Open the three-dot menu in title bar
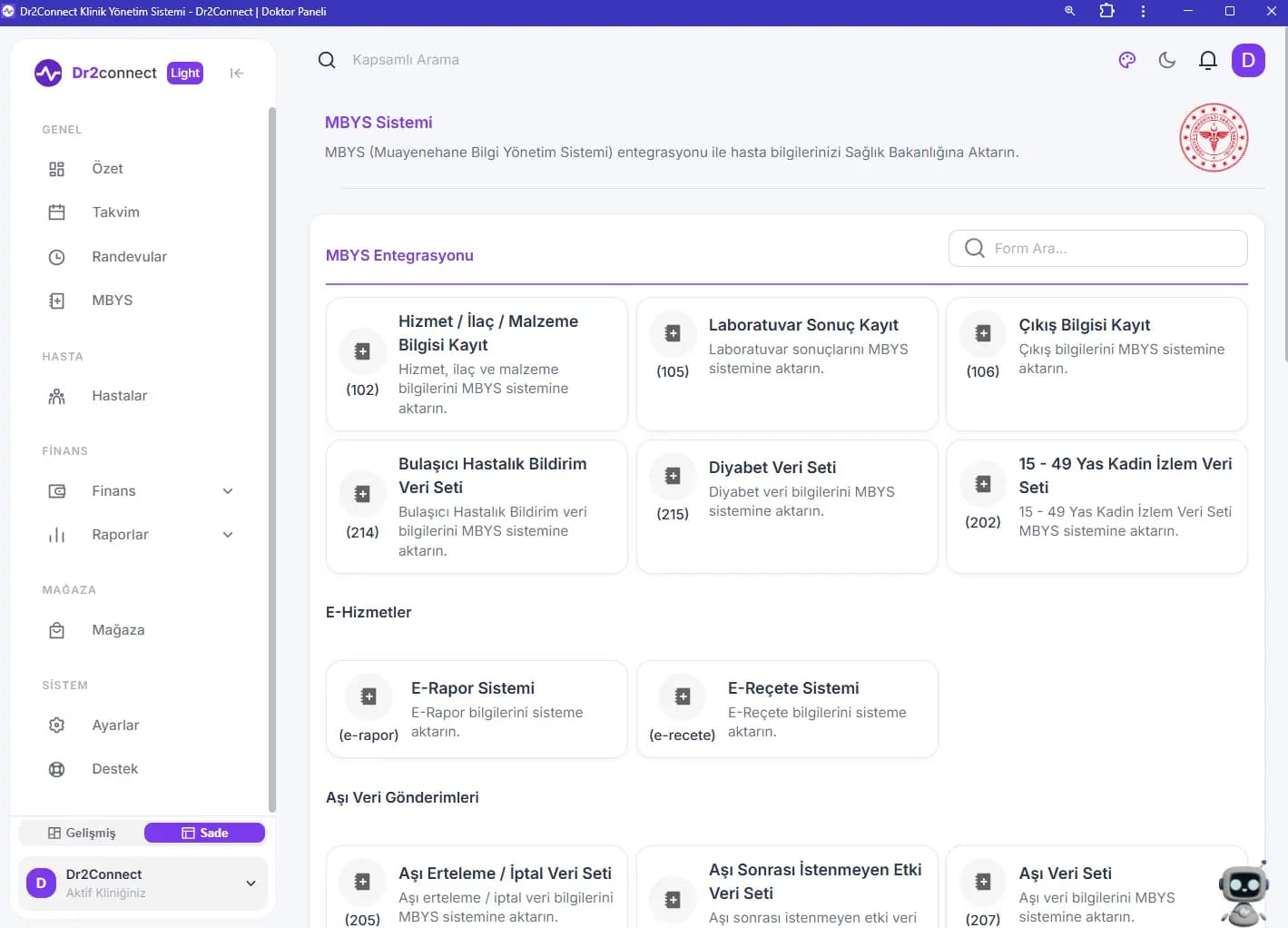This screenshot has height=928, width=1288. (x=1143, y=11)
